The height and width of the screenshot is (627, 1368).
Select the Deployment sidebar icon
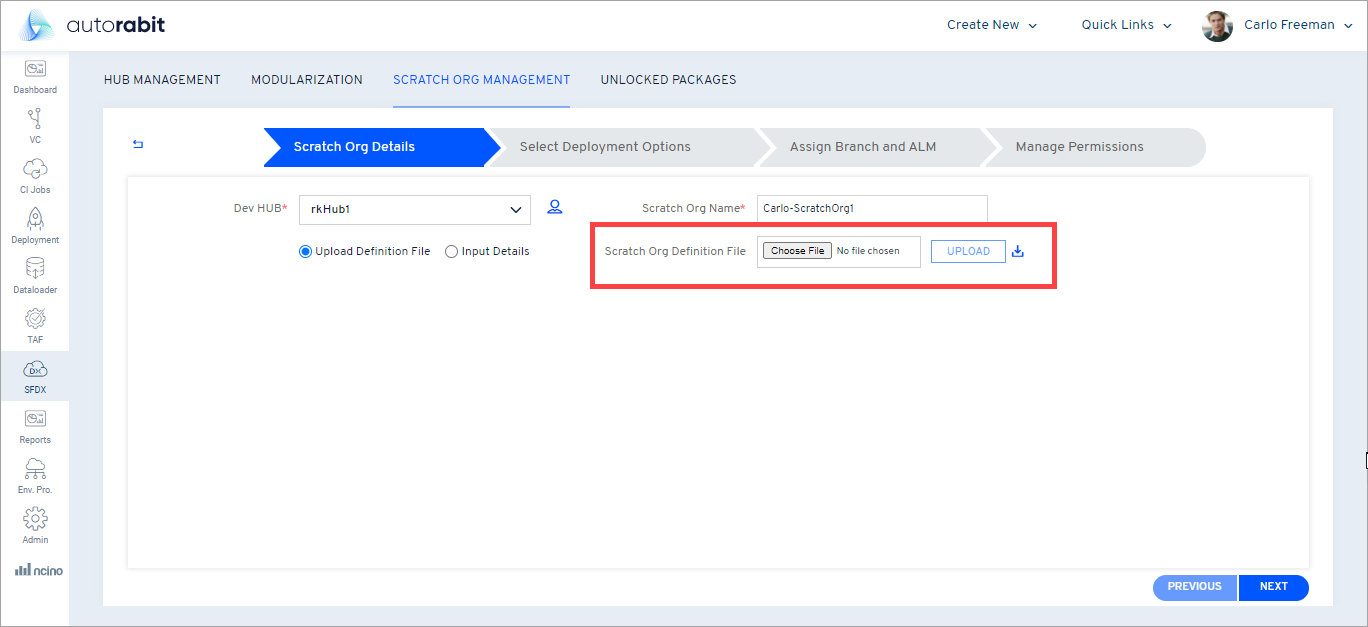(35, 222)
